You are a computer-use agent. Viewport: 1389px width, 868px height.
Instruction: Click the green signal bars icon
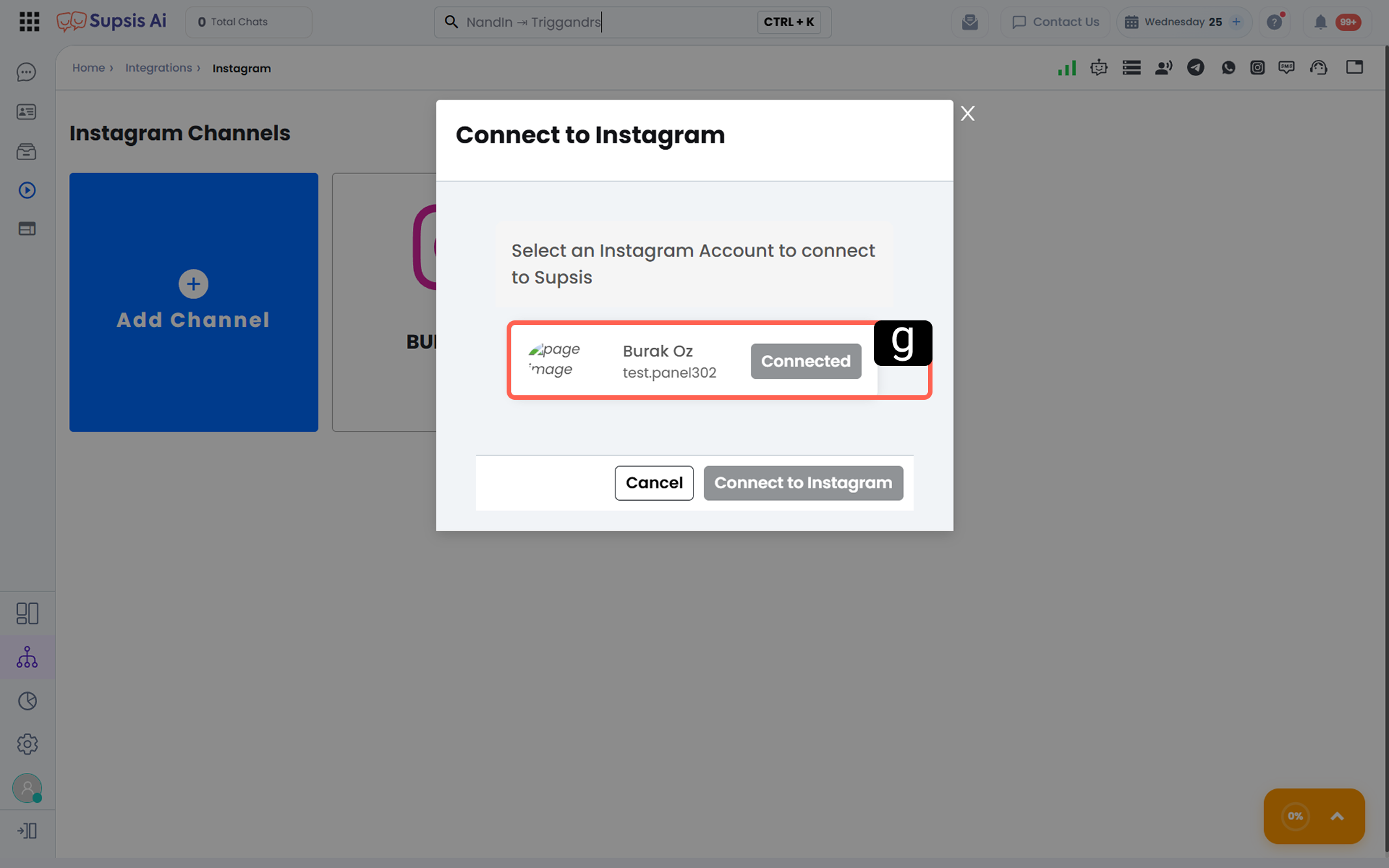pos(1067,68)
